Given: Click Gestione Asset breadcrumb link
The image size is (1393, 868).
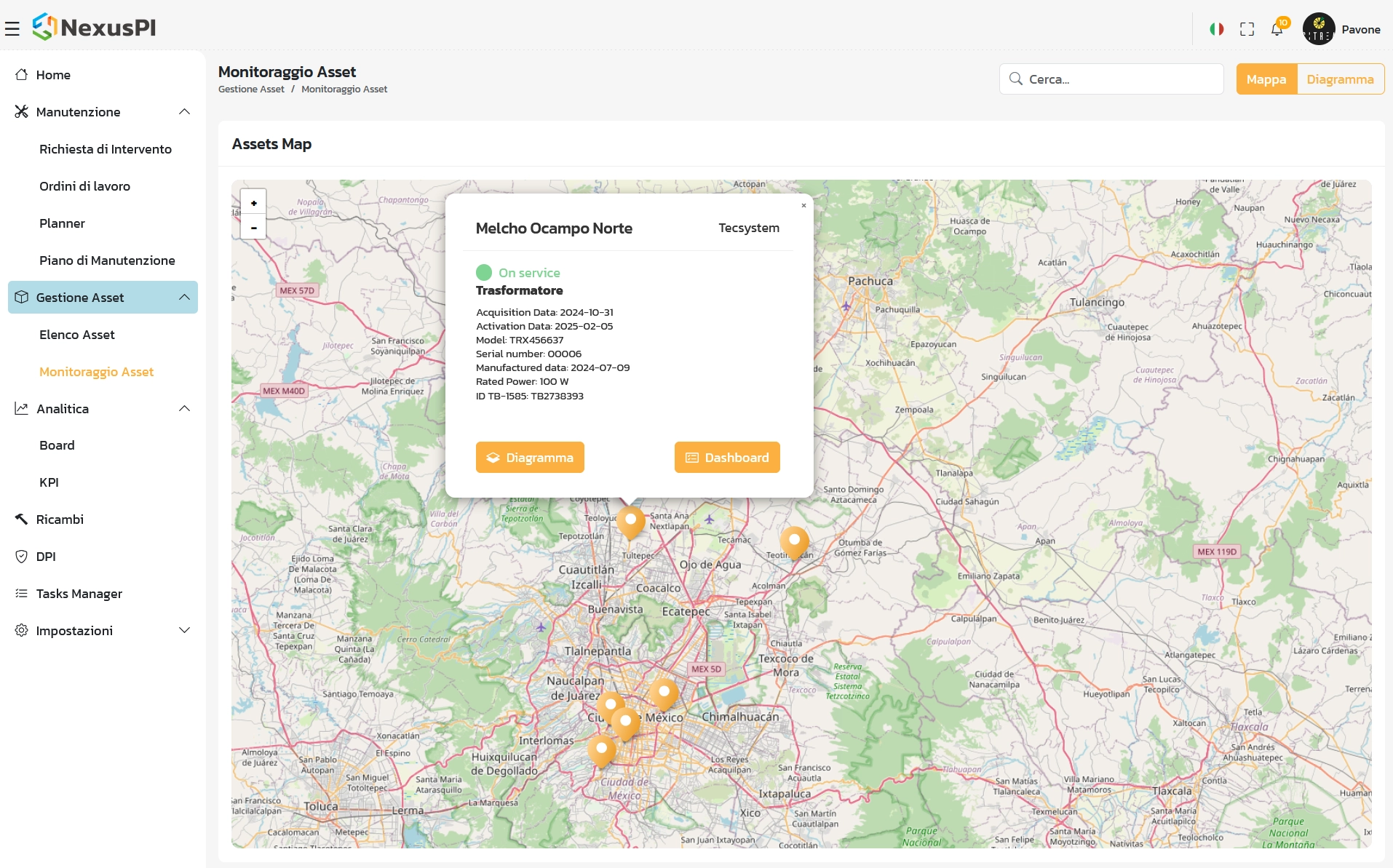Looking at the screenshot, I should tap(251, 89).
